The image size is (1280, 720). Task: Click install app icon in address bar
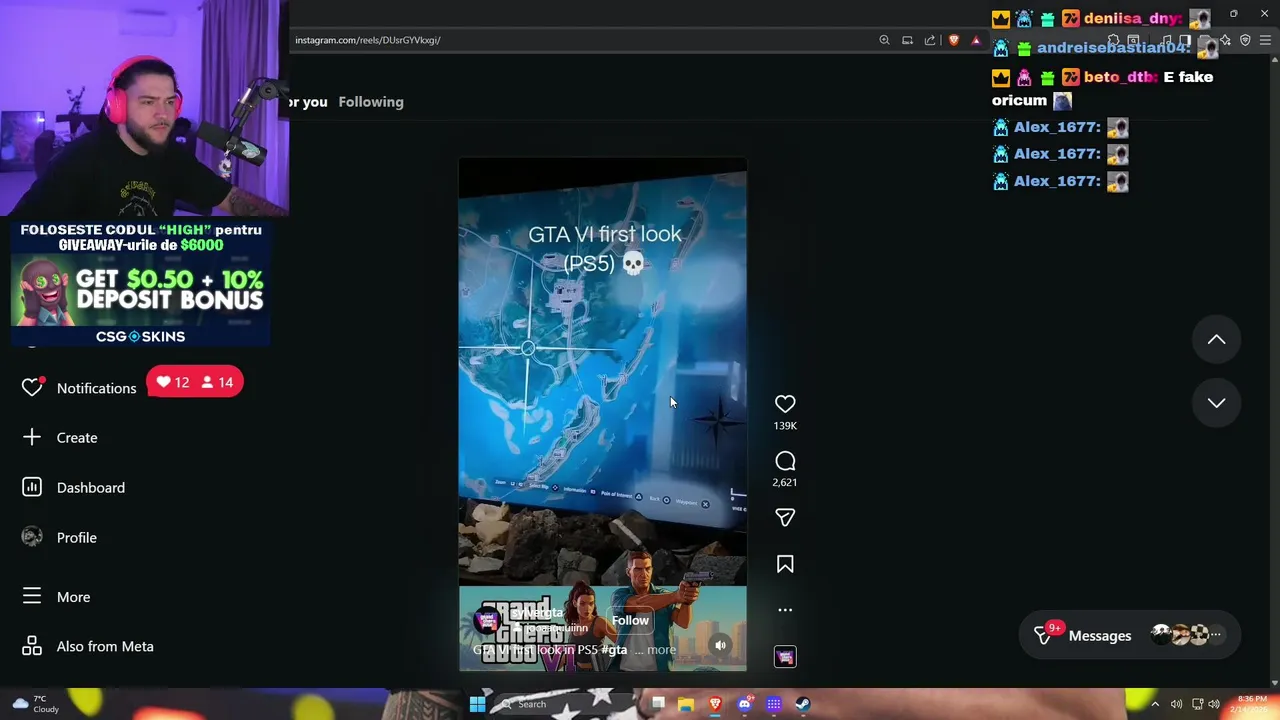(907, 40)
